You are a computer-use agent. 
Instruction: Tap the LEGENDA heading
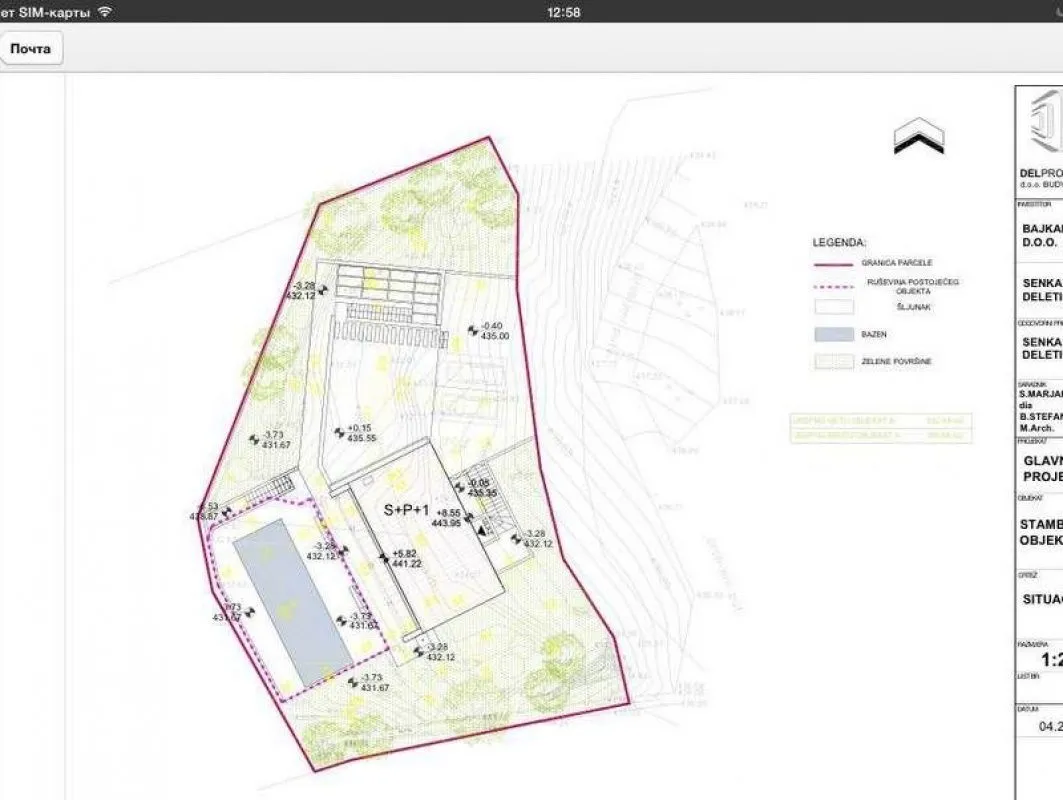[839, 243]
